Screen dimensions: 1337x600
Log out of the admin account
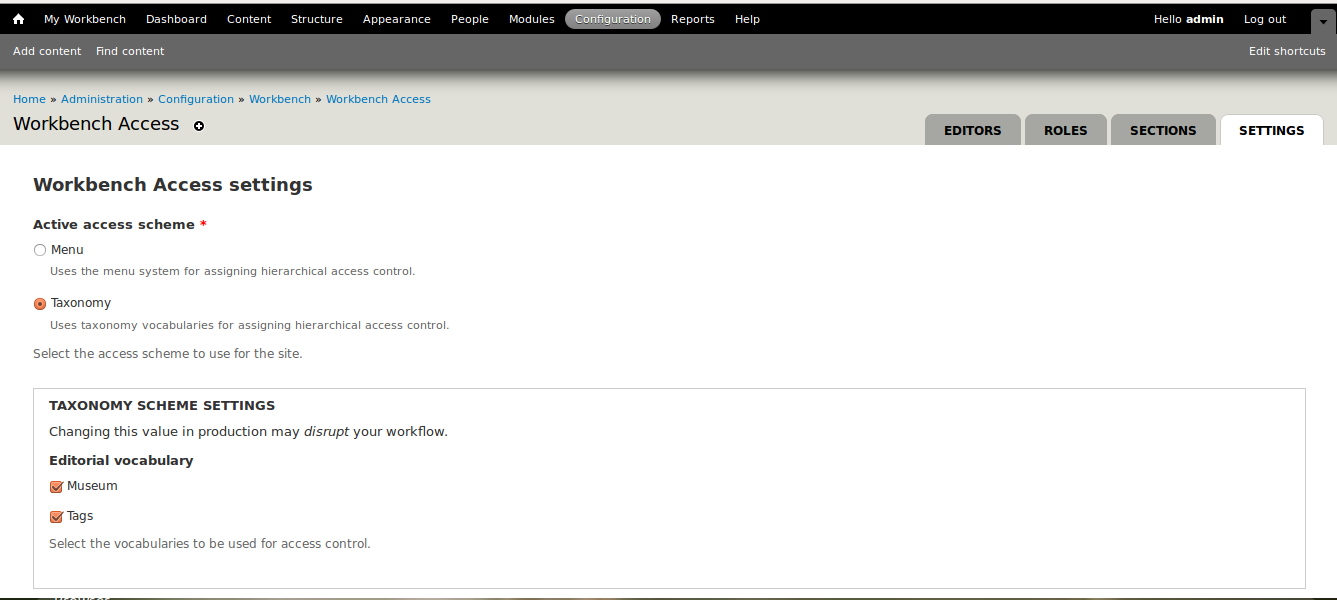point(1264,18)
